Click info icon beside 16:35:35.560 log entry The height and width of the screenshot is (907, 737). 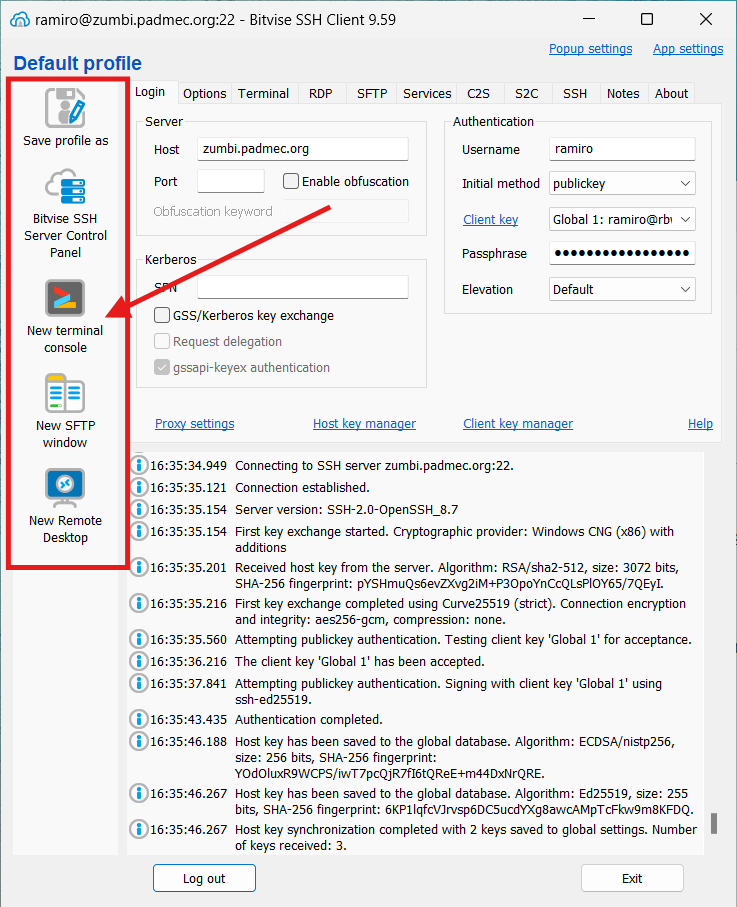pyautogui.click(x=139, y=639)
